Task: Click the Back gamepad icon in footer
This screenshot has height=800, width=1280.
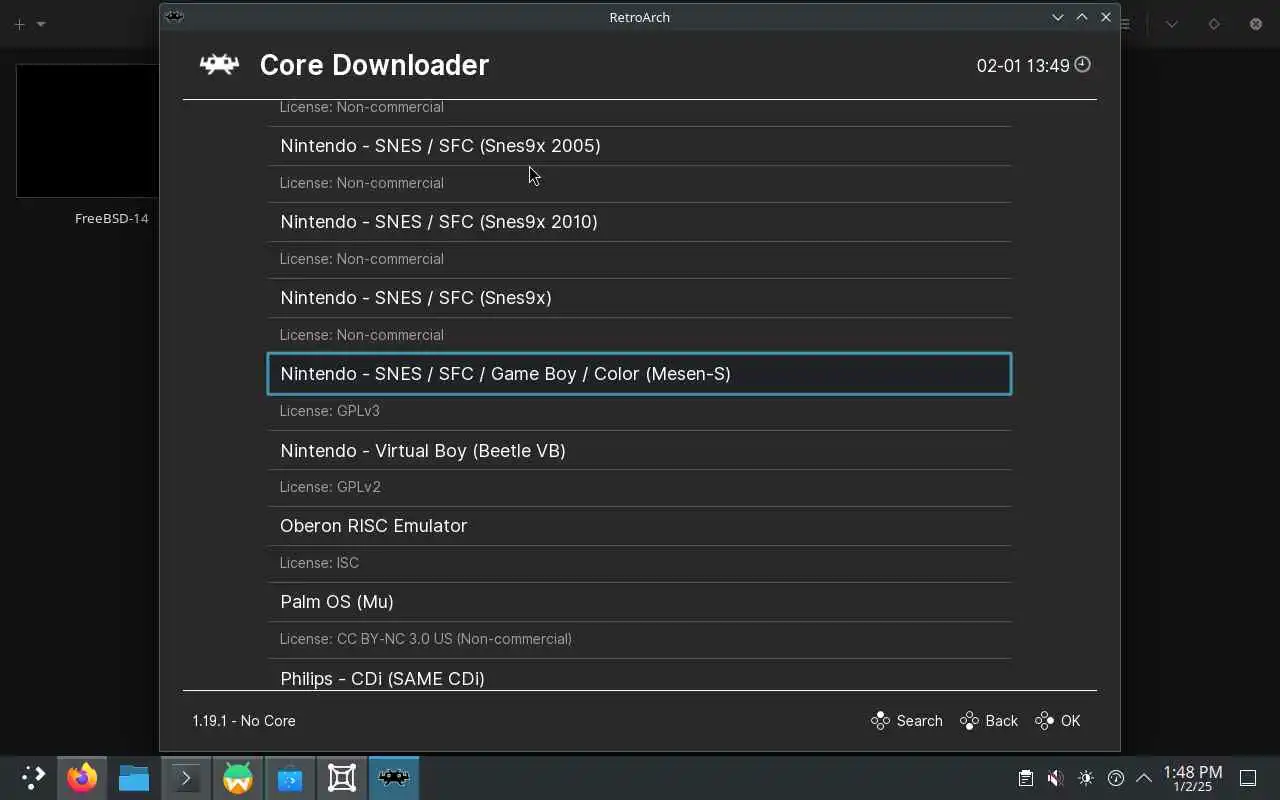Action: pyautogui.click(x=969, y=721)
